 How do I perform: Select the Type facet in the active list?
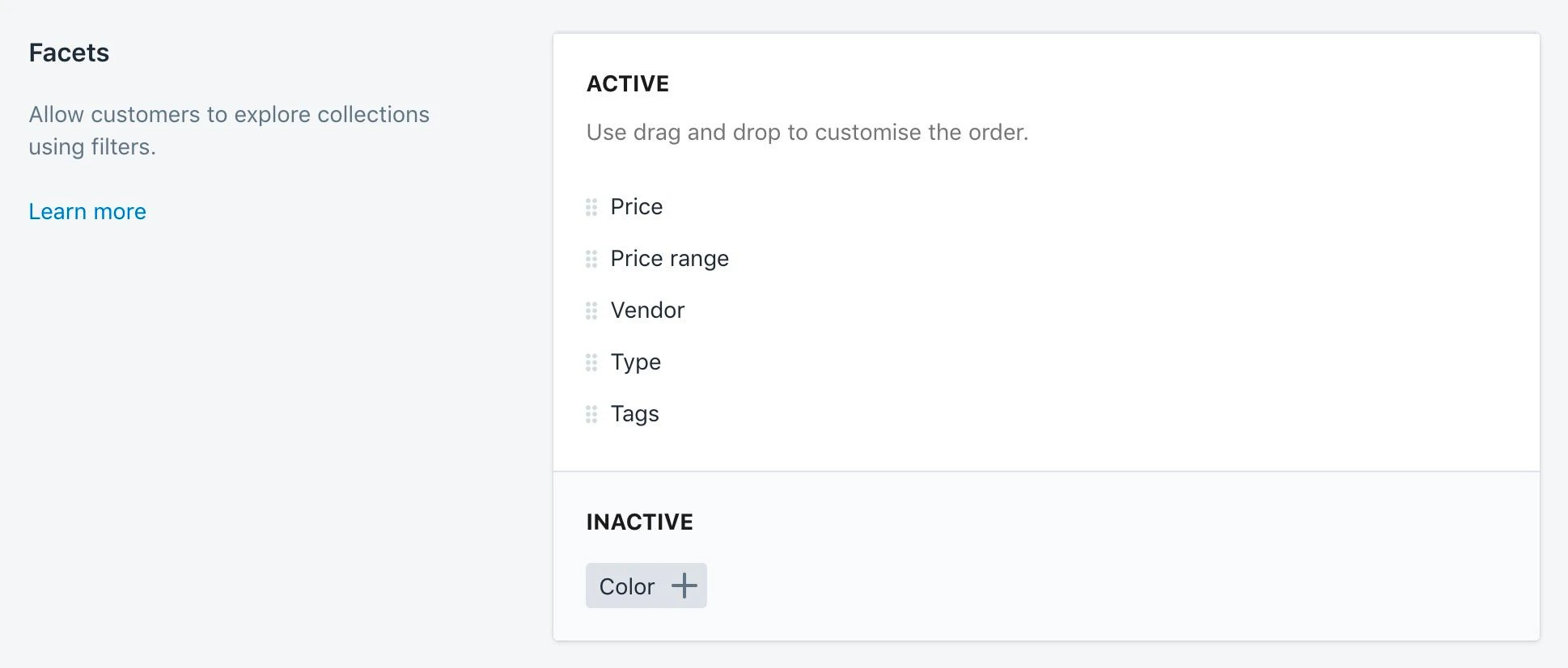click(634, 362)
